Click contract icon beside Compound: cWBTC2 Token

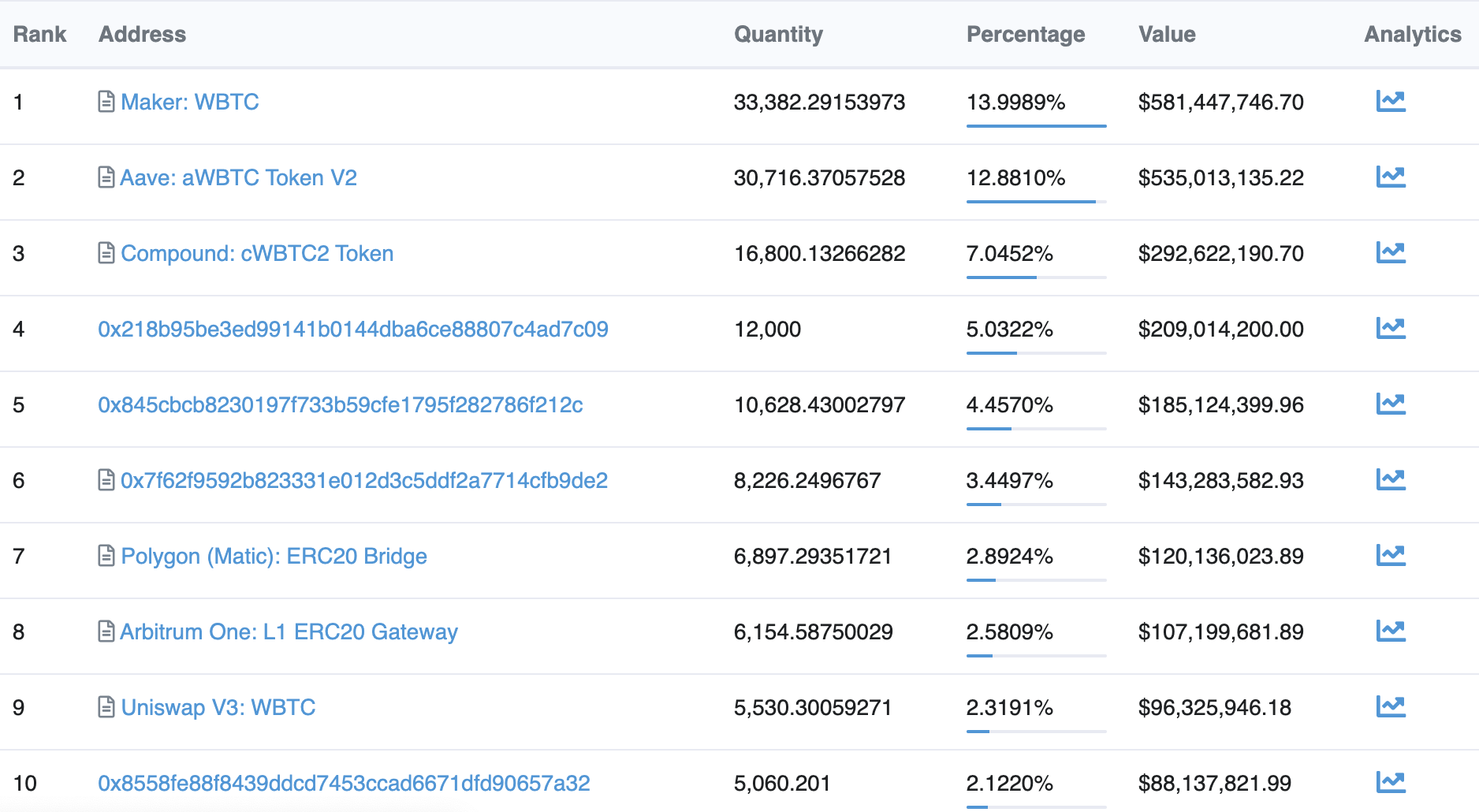(x=106, y=253)
